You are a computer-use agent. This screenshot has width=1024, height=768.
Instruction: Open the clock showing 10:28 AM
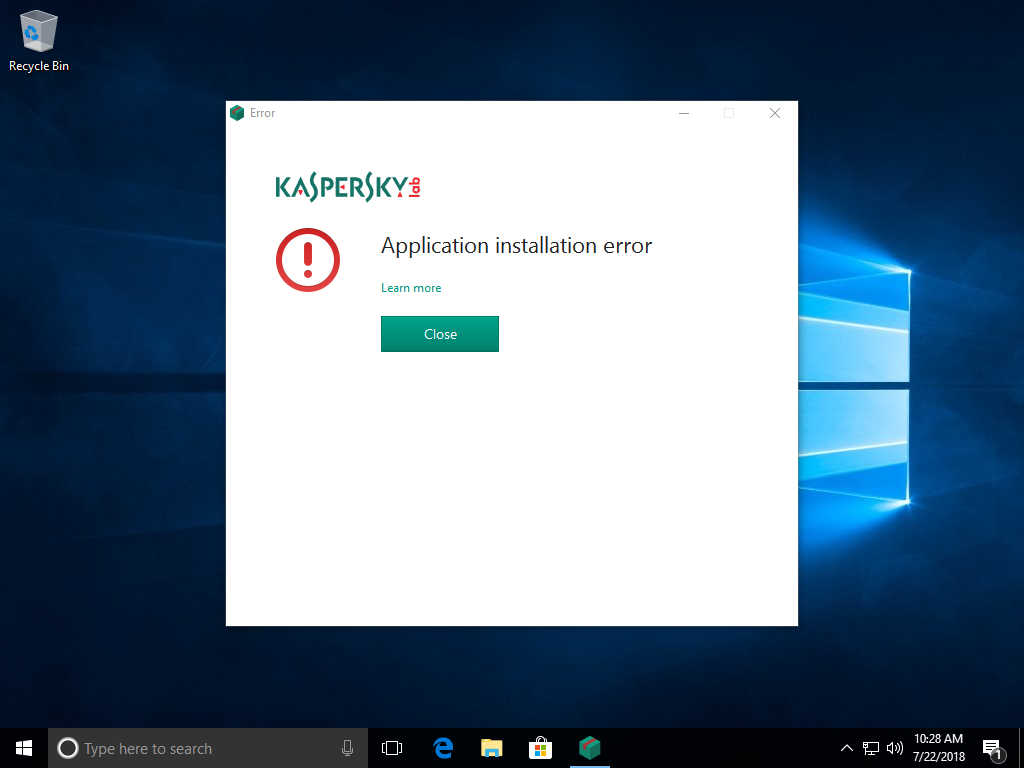pyautogui.click(x=938, y=748)
